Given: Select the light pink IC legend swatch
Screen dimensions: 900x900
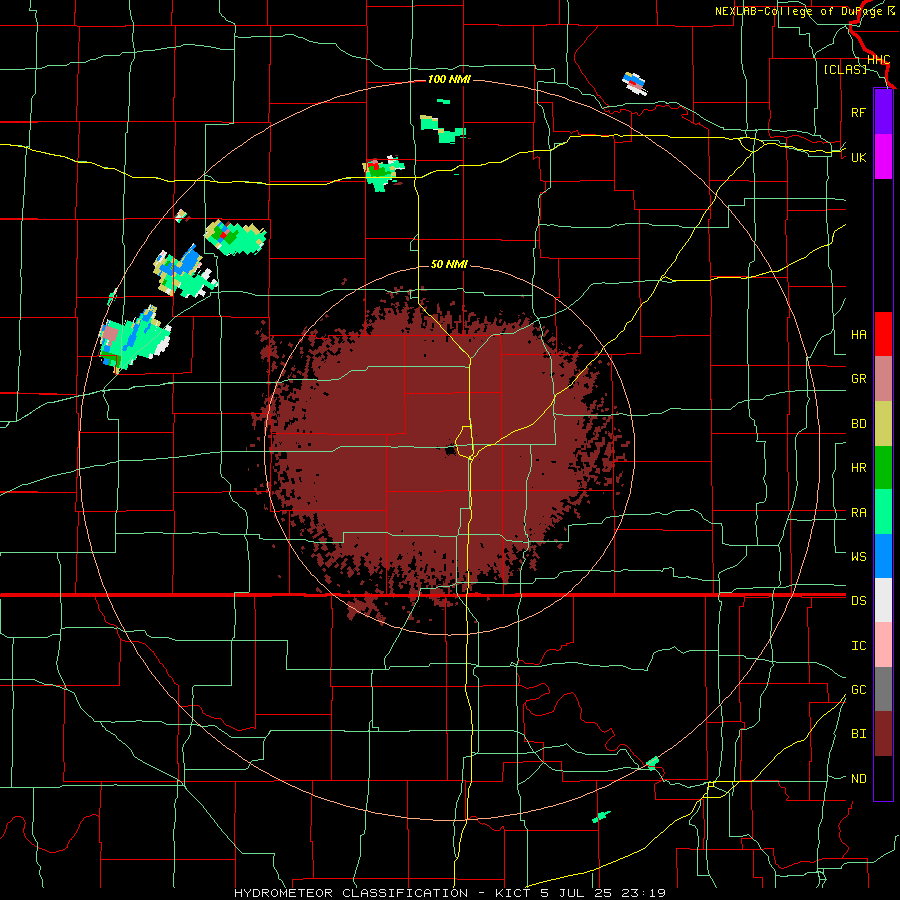Looking at the screenshot, I should (883, 645).
